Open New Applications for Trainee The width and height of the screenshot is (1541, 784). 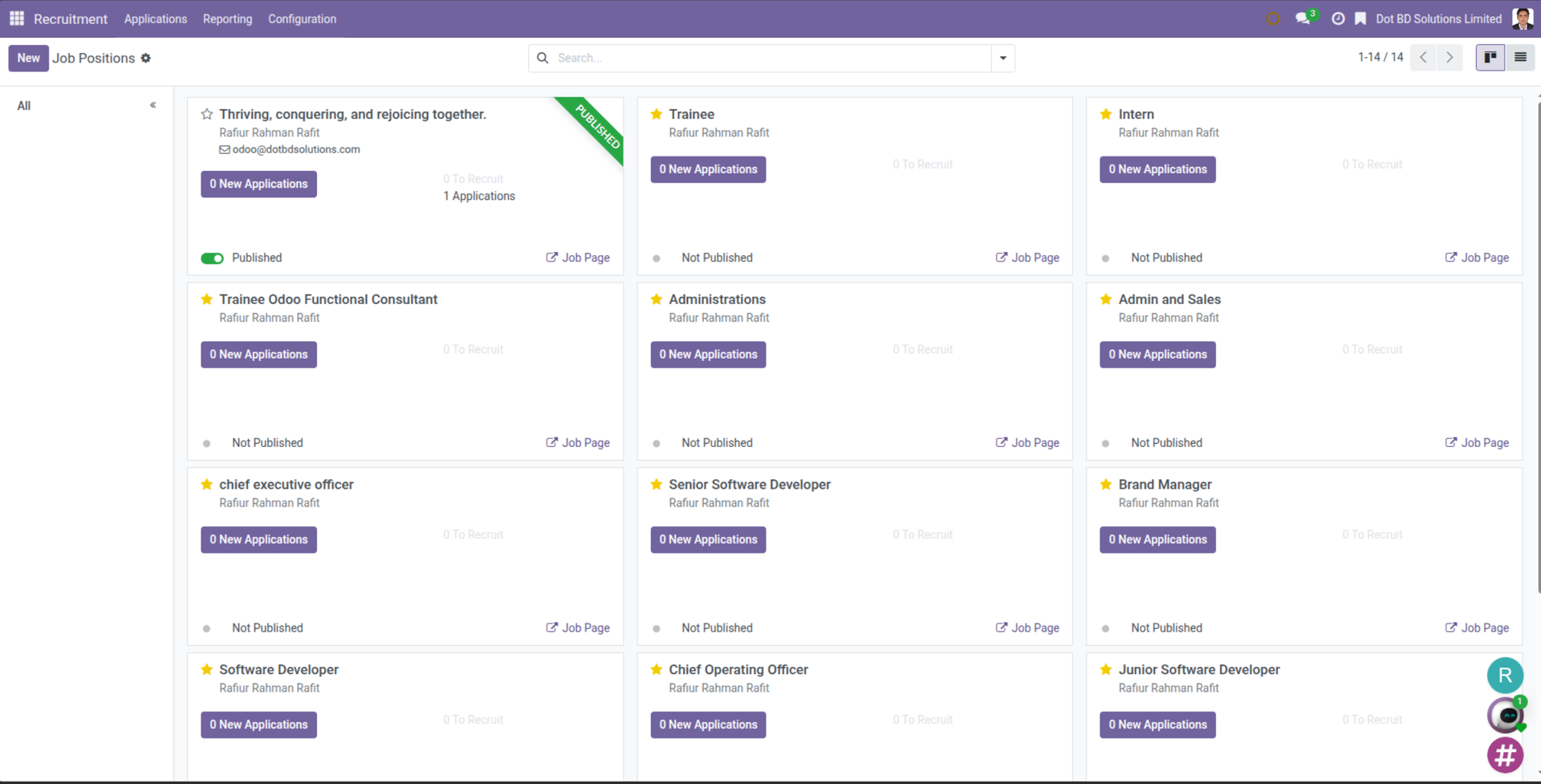coord(708,169)
